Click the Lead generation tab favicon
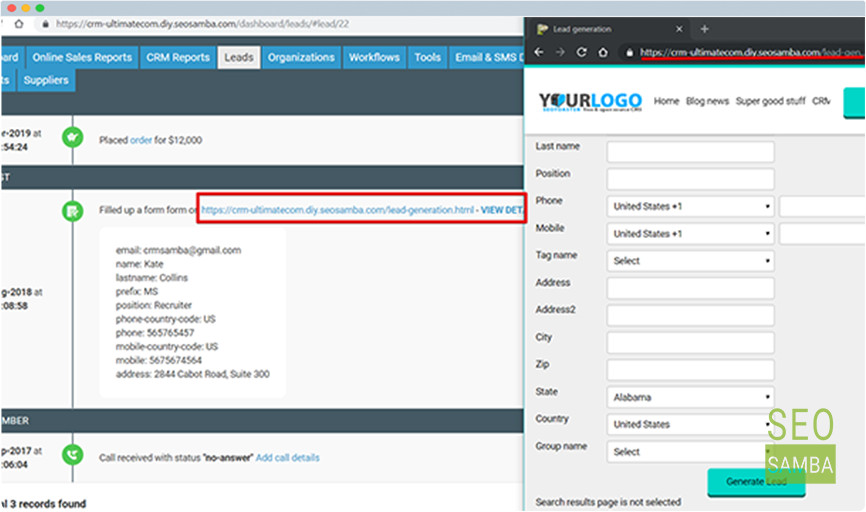 [x=542, y=29]
